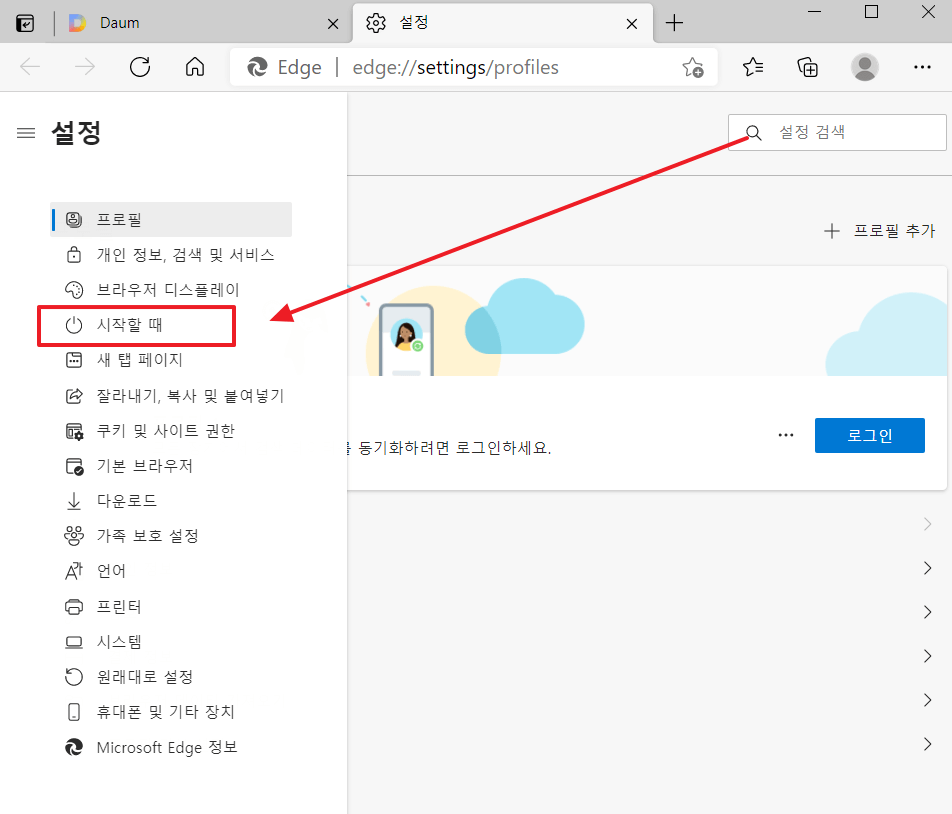Open the Edge ... settings menu
This screenshot has height=814, width=952.
[x=922, y=67]
